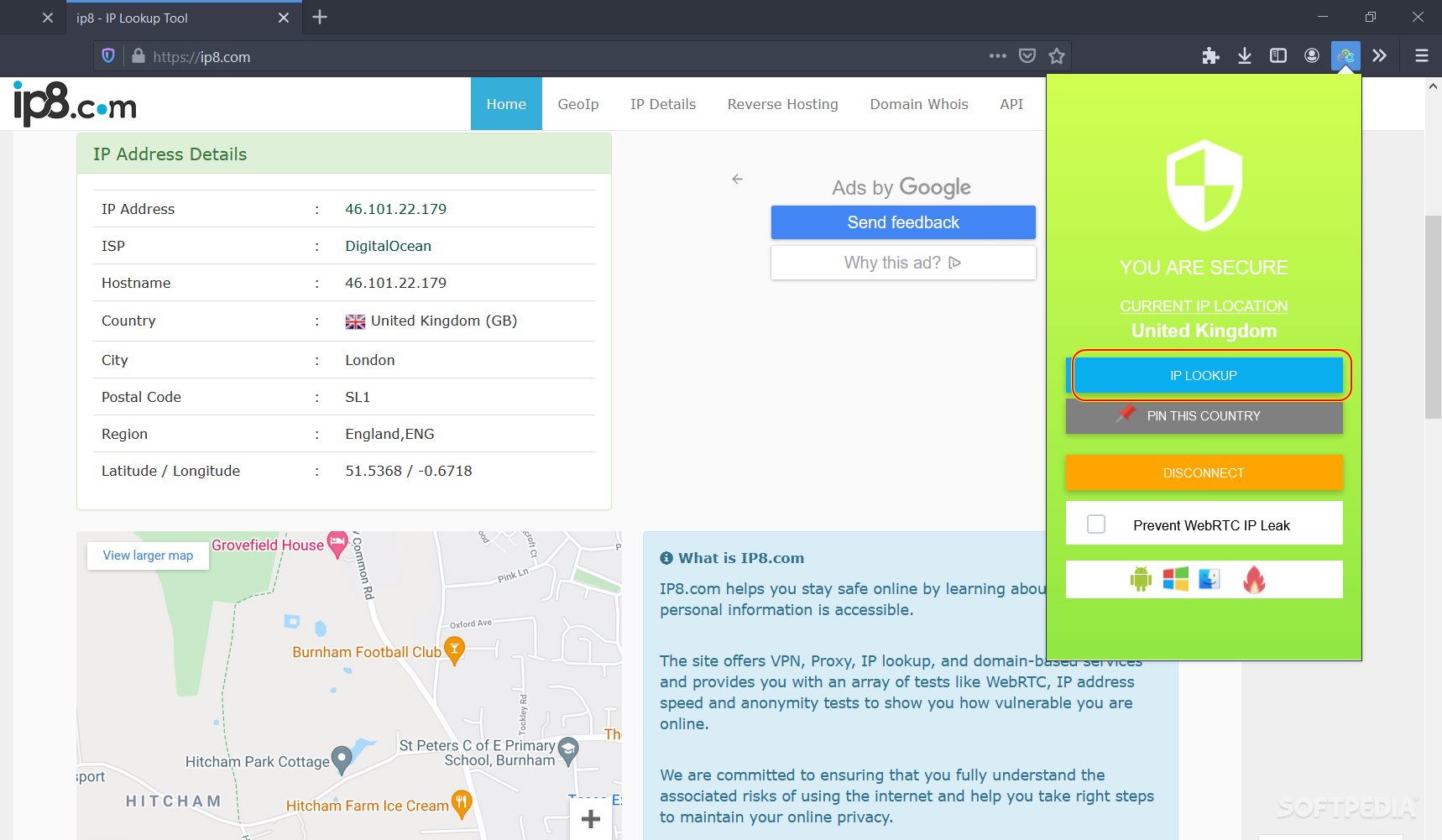Open the GeoIp navigation item

578,104
